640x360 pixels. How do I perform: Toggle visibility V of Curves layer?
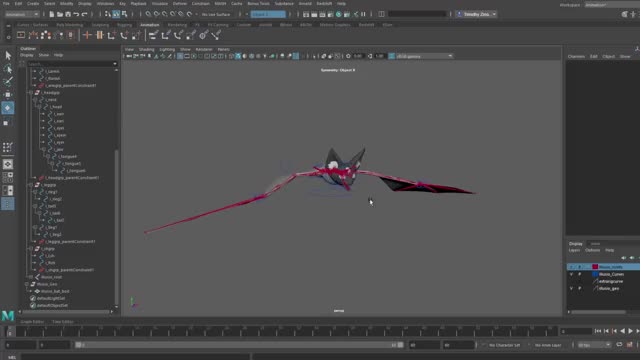[571, 274]
